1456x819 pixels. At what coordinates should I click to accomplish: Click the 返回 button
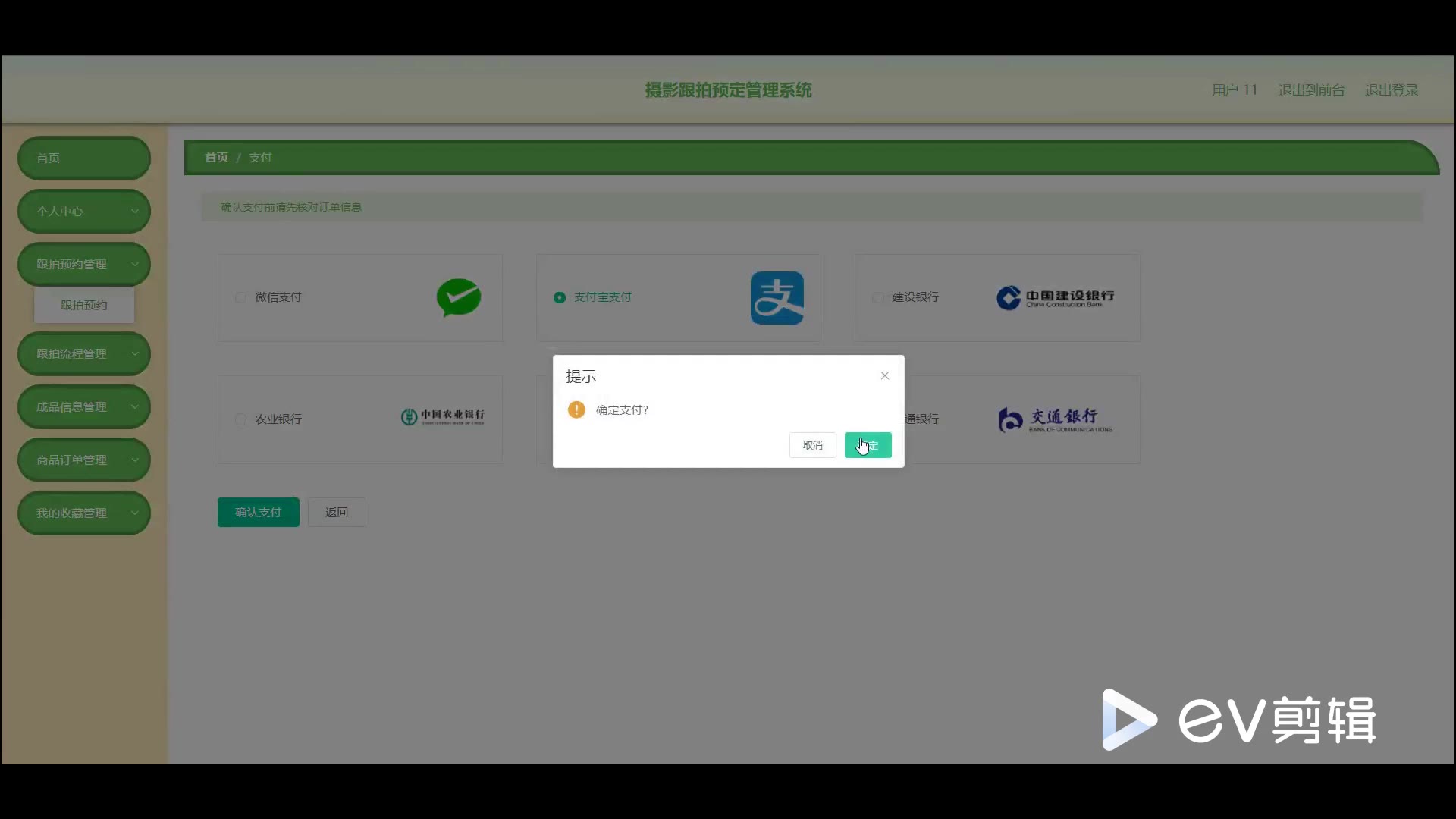coord(337,513)
